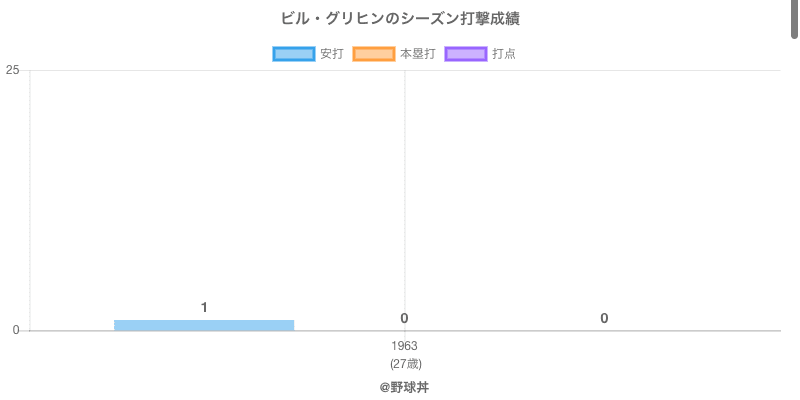
Task: Select the 1963 x-axis year label
Action: pos(405,346)
